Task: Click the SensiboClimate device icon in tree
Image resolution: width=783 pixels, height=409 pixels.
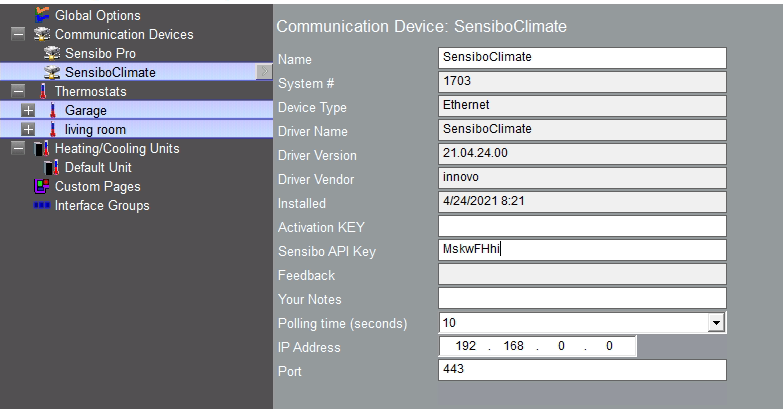Action: [x=52, y=72]
